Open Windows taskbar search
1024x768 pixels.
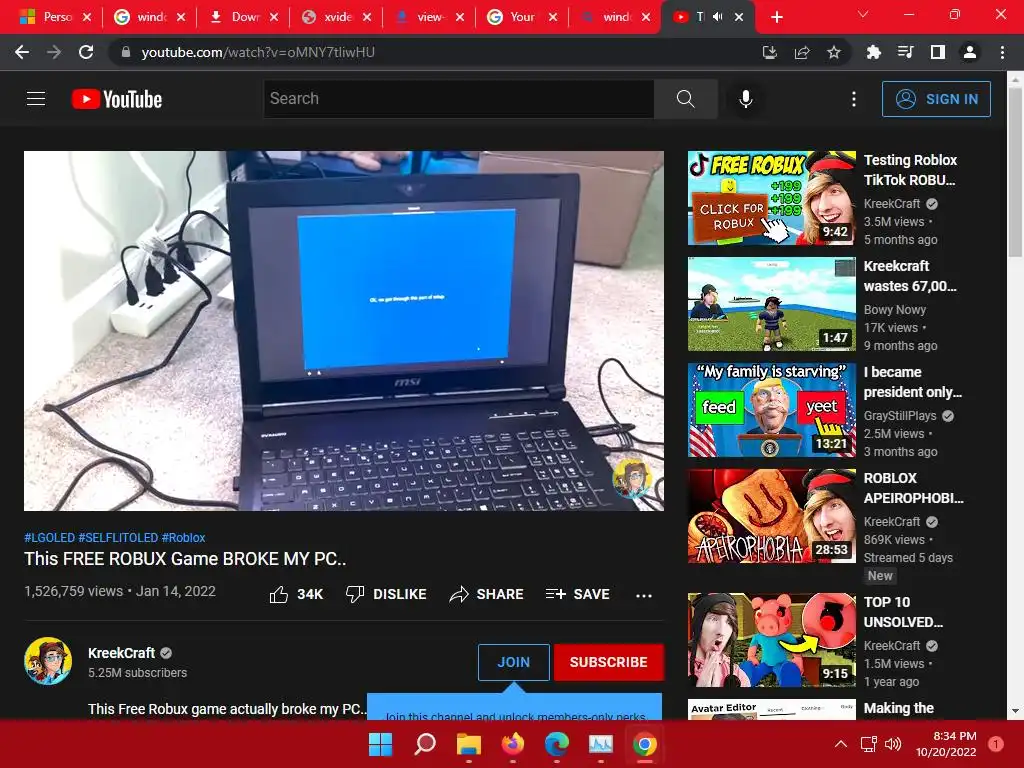(425, 744)
